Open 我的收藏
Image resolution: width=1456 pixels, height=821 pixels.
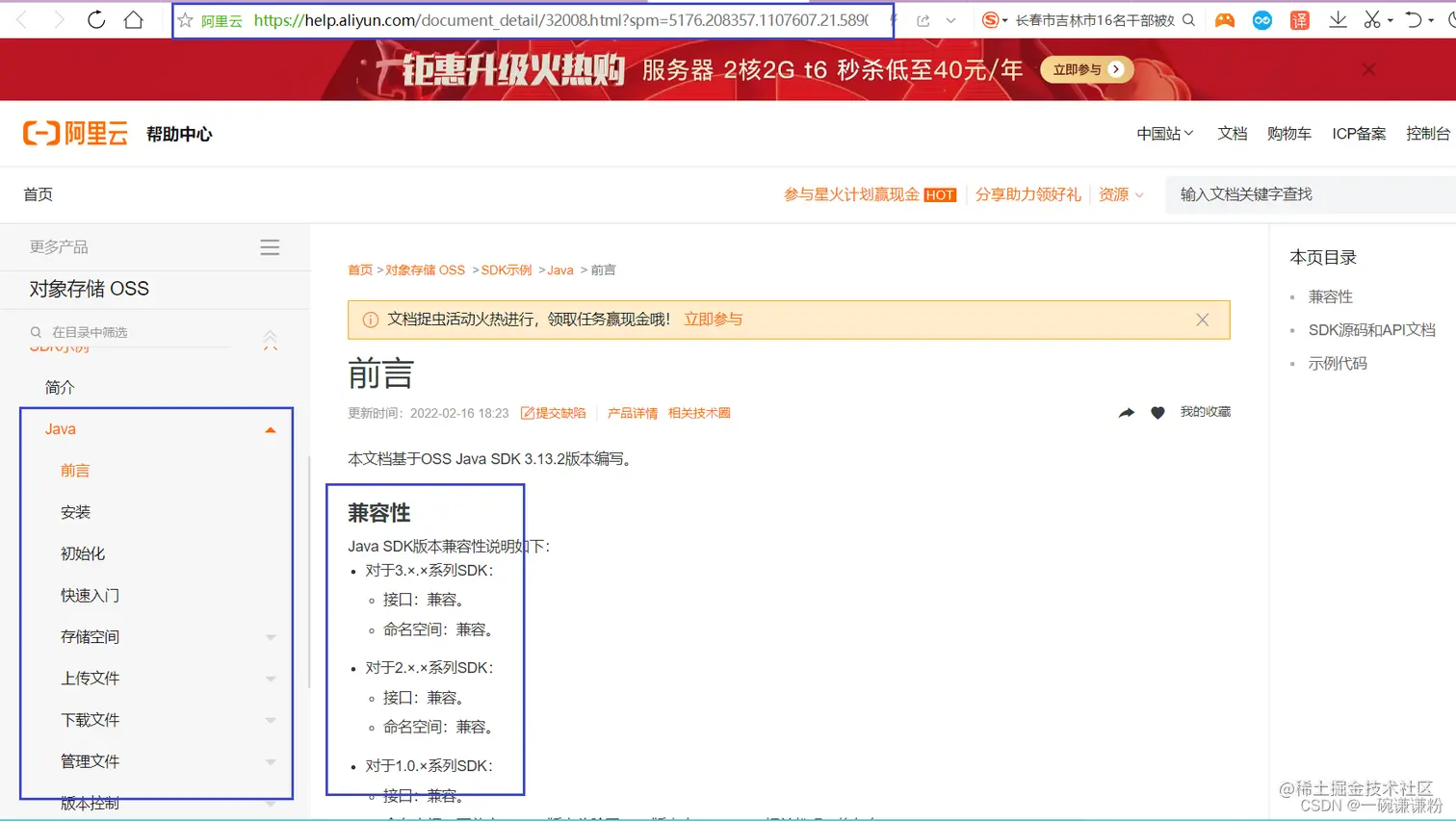[x=1206, y=412]
